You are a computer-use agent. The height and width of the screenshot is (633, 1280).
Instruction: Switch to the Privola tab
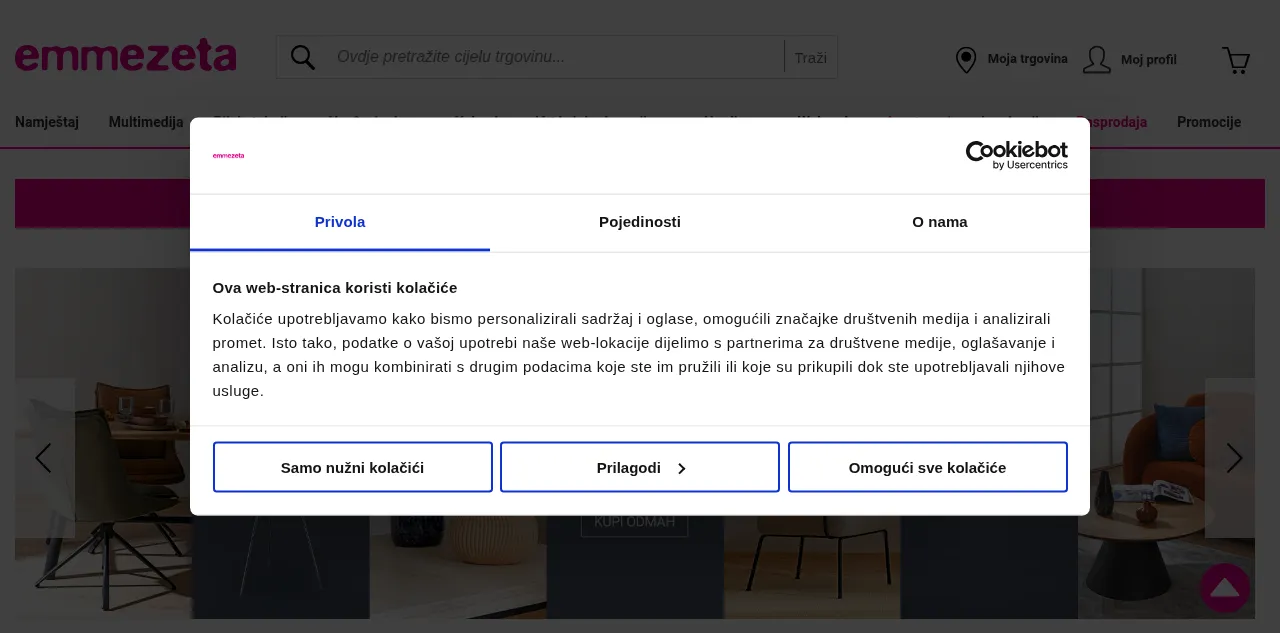[x=340, y=222]
